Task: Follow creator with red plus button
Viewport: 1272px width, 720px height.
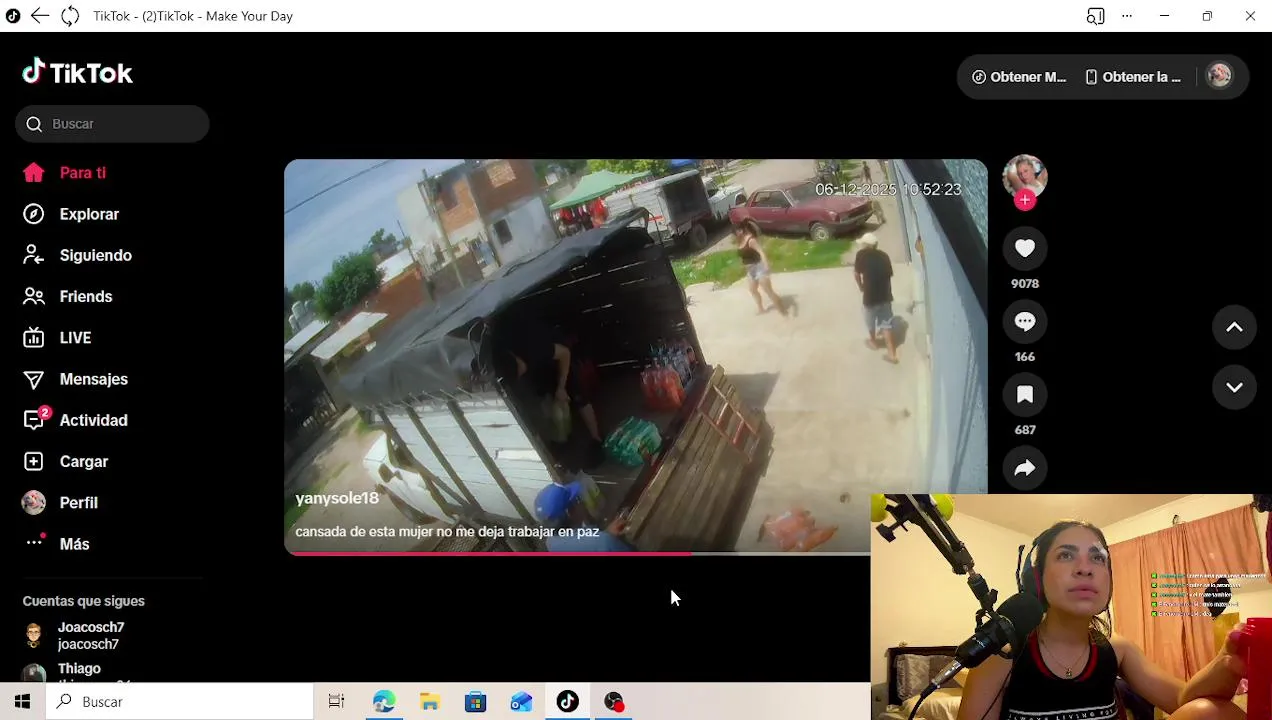Action: [1025, 200]
